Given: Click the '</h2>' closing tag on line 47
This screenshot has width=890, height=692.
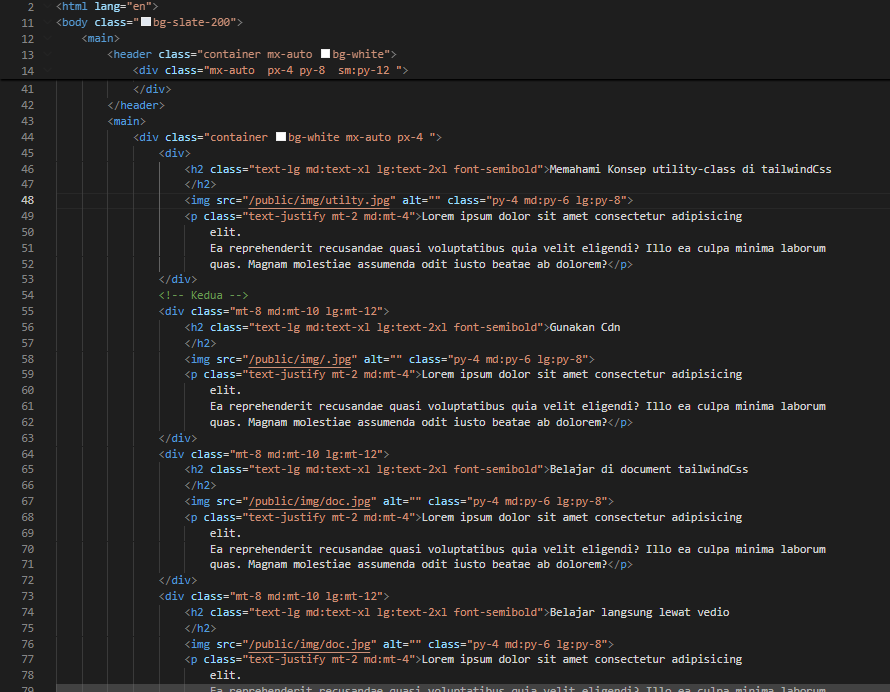Looking at the screenshot, I should tap(200, 184).
